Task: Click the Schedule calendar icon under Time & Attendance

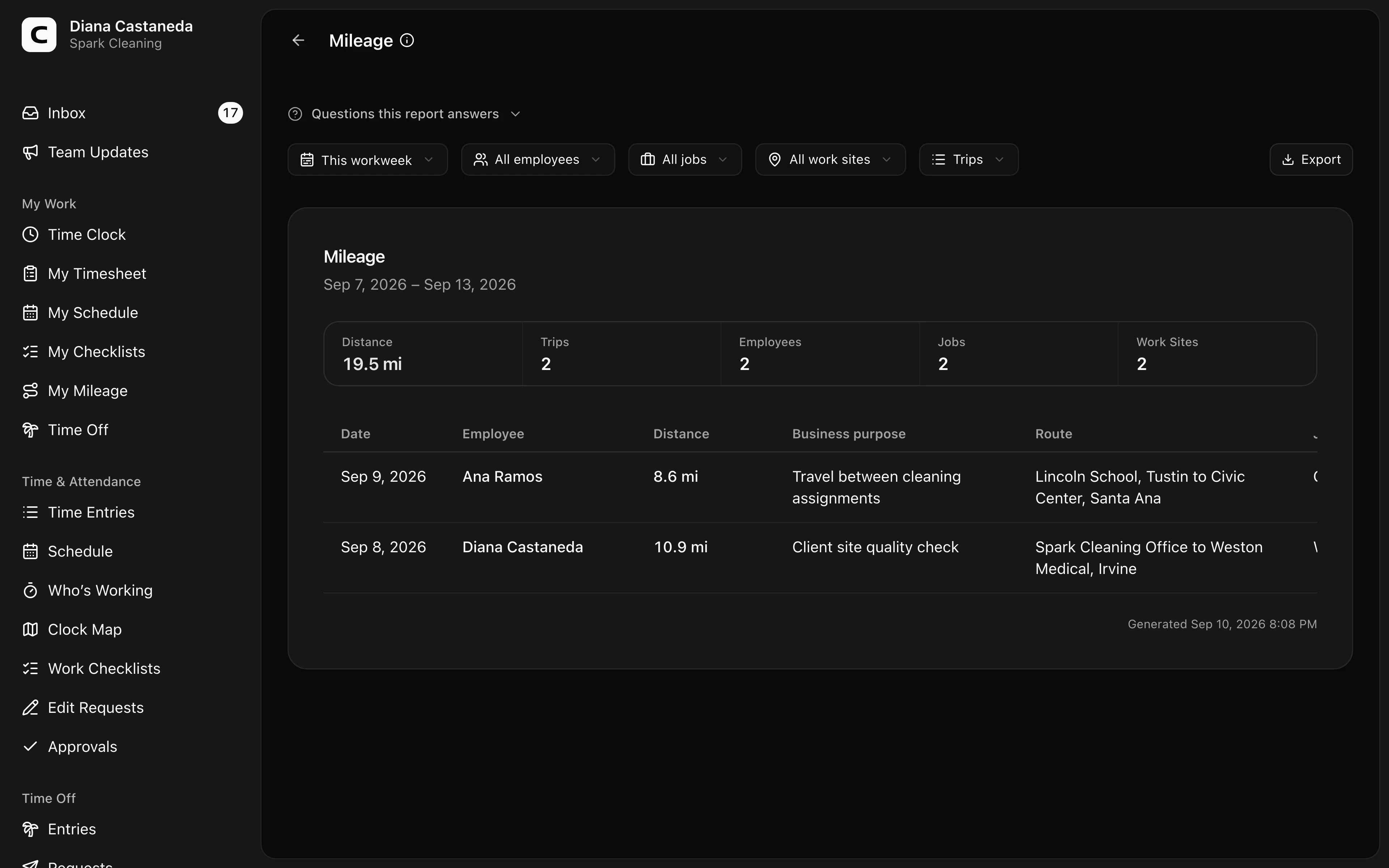Action: pos(30,552)
